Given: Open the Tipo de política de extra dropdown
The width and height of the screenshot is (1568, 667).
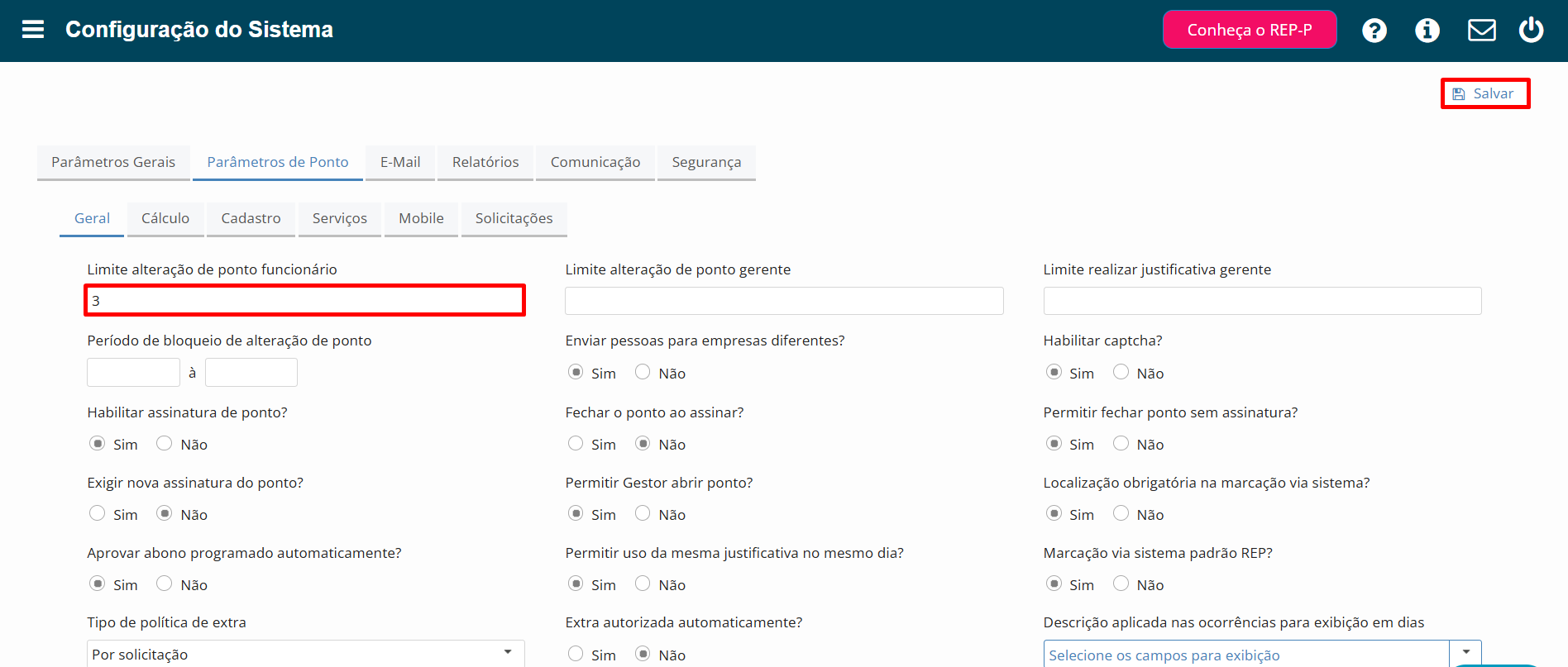Looking at the screenshot, I should [305, 654].
